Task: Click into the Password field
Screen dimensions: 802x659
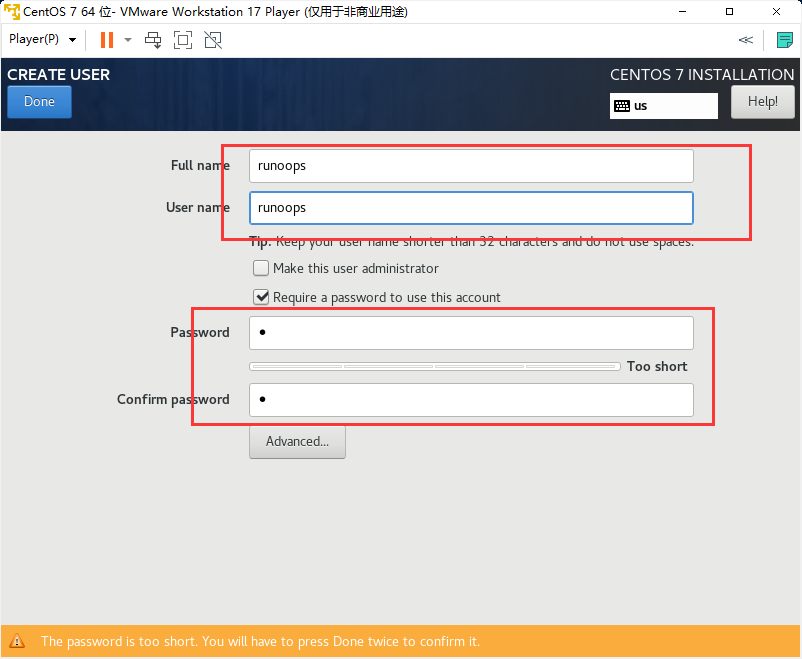Action: click(470, 333)
